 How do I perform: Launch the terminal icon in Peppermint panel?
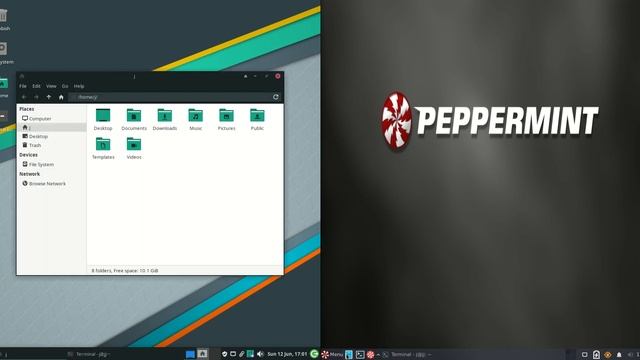[360, 354]
